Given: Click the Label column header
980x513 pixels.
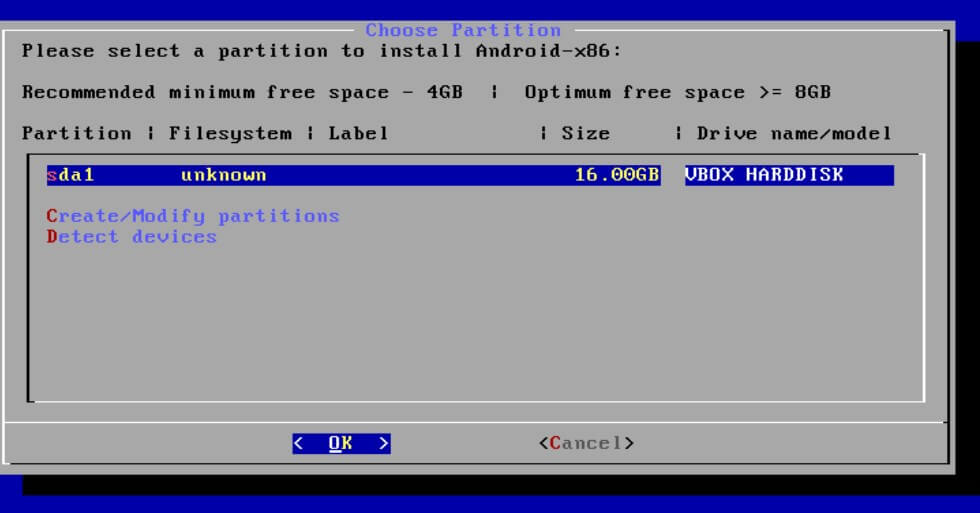Looking at the screenshot, I should tap(358, 134).
